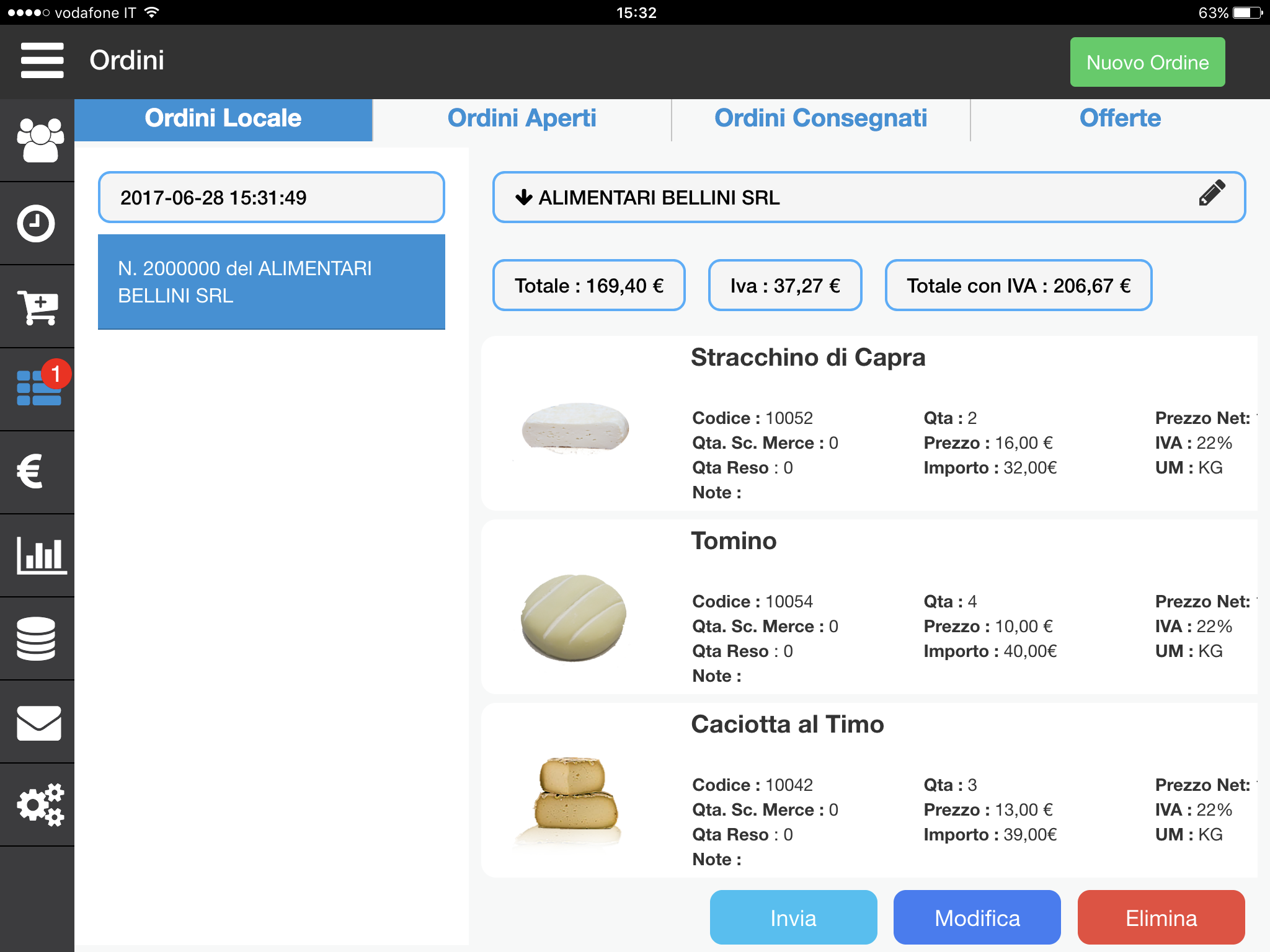Click the Elimina button
Screen dimensions: 1270x952
pos(1161,917)
